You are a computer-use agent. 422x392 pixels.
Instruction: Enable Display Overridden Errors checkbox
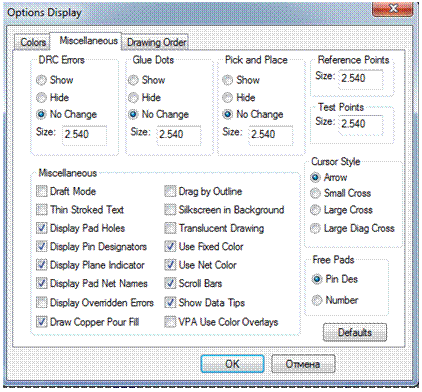pyautogui.click(x=42, y=302)
